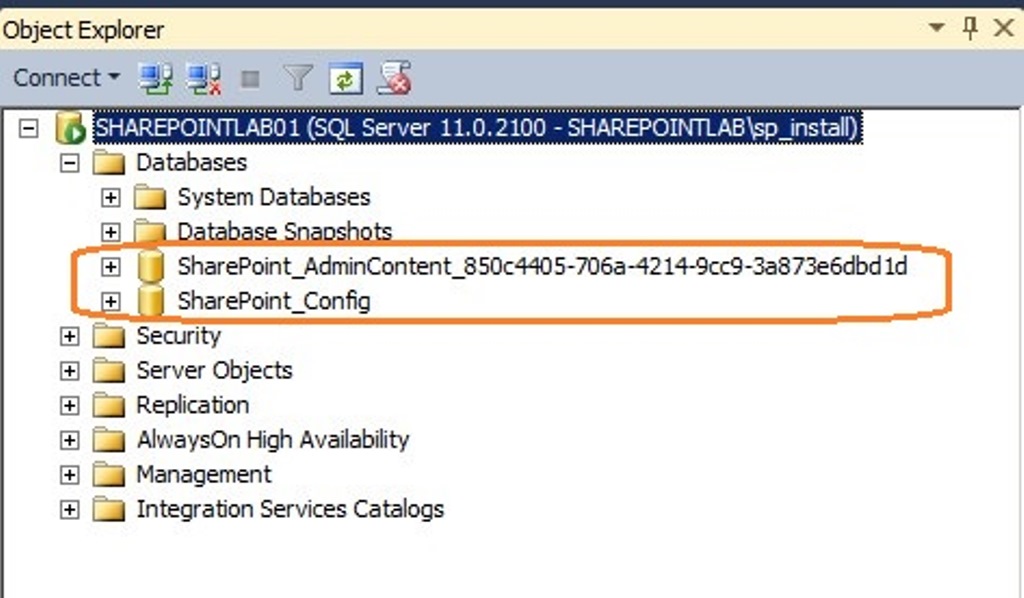Click the green Refresh icon
The image size is (1024, 598).
click(x=345, y=78)
